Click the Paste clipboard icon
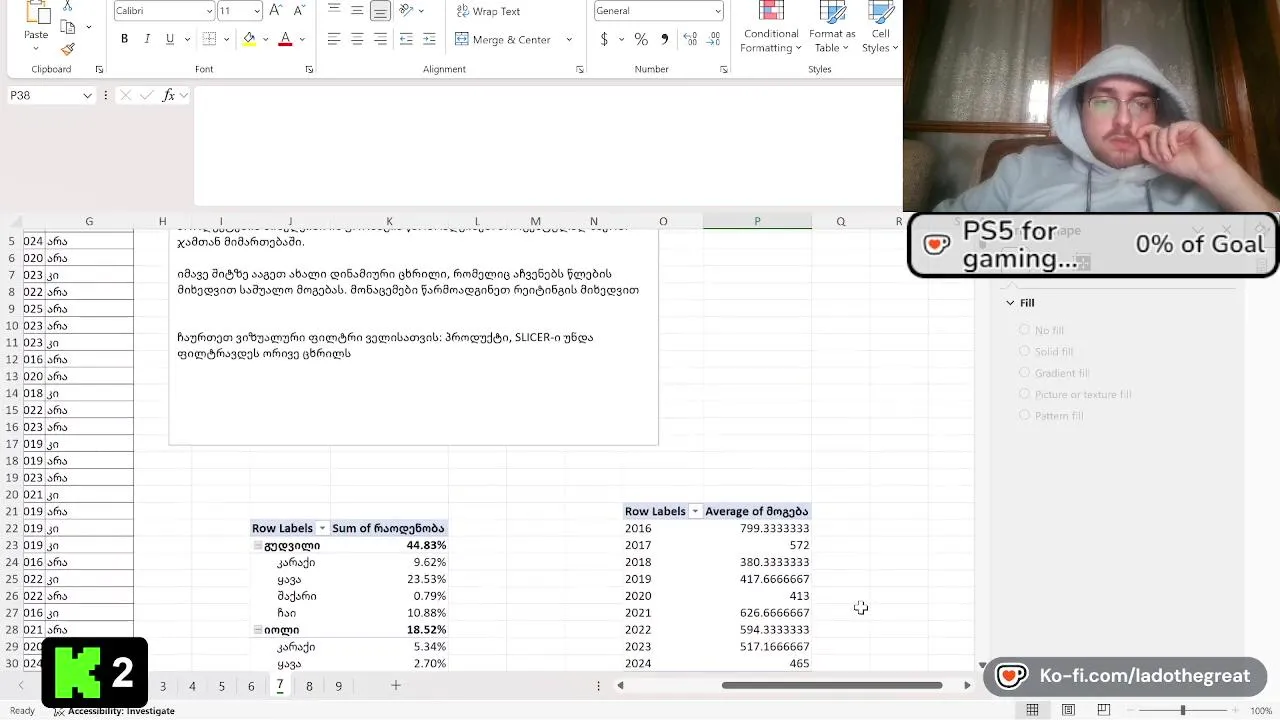 pos(36,13)
